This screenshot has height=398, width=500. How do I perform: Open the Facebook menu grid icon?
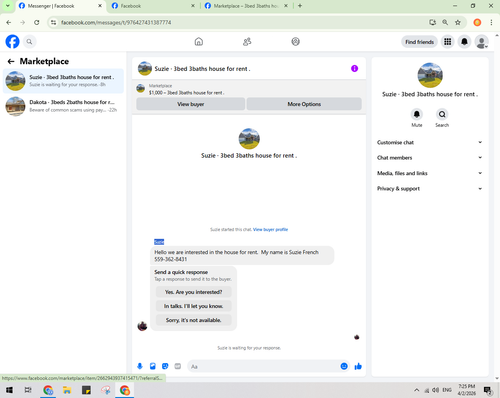point(448,42)
